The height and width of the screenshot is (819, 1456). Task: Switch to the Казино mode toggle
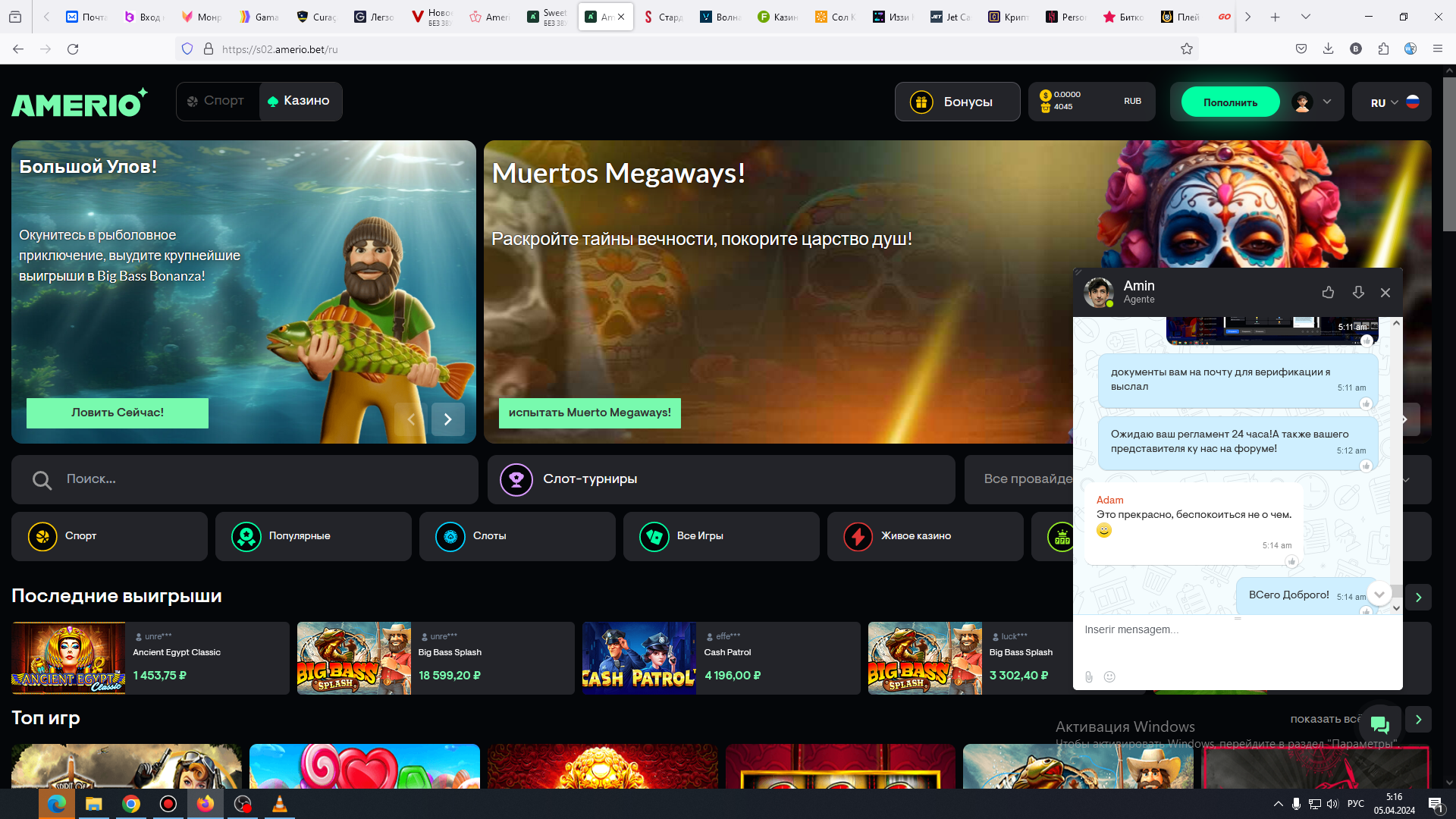[300, 101]
